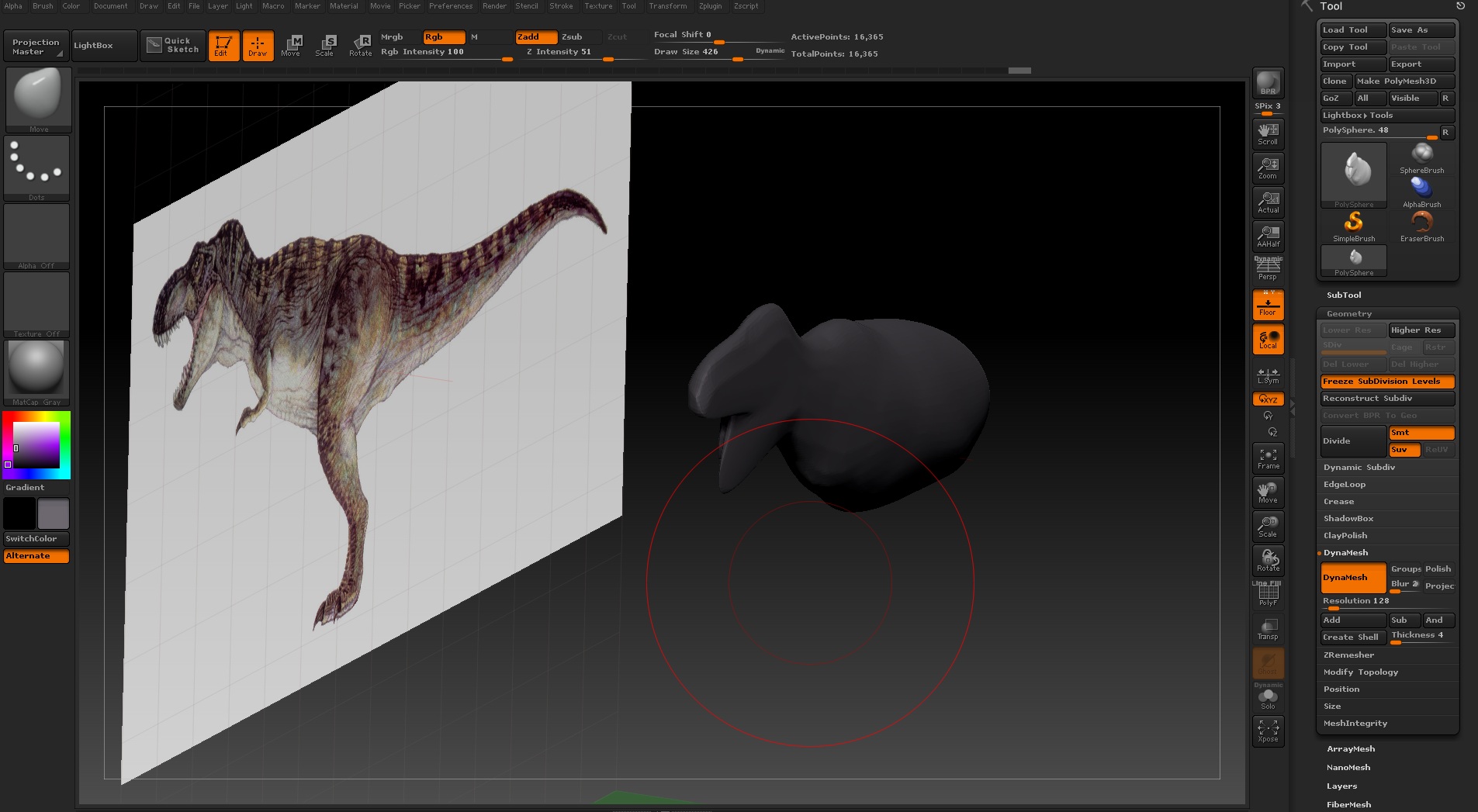Click the AAHalf view icon

1268,236
